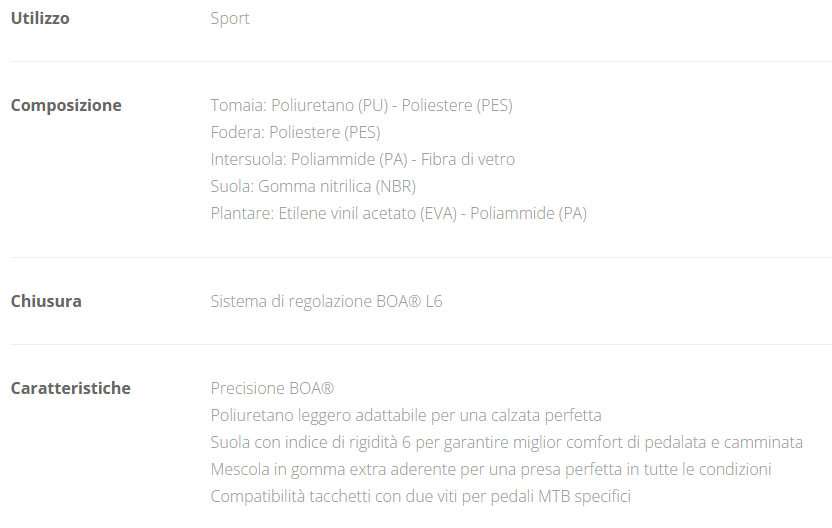The image size is (832, 528).
Task: Click the Intersuola Poliammide Fibra di vetro line
Action: pyautogui.click(x=362, y=159)
